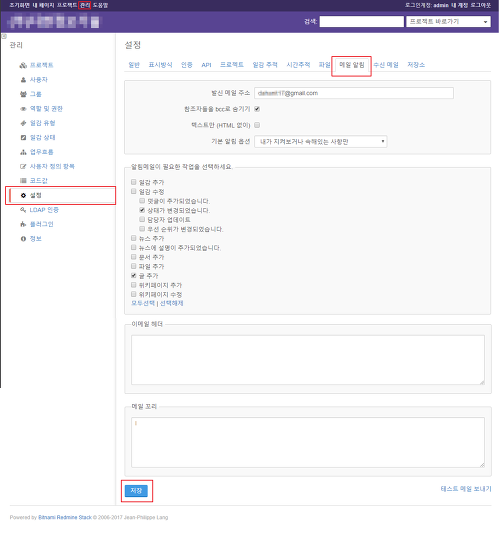
Task: Click the 프로젝트 icon in the admin sidebar
Action: point(23,65)
